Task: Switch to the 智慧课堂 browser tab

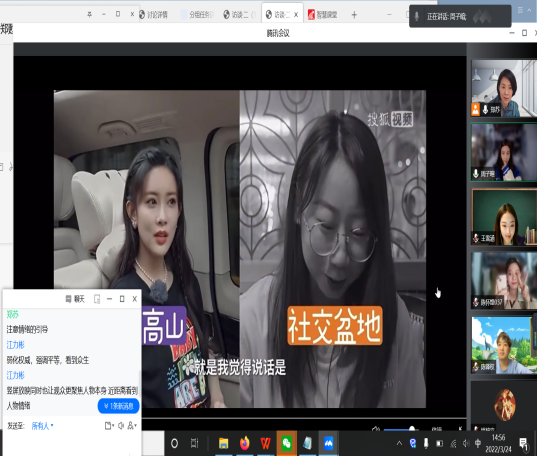Action: pos(323,14)
